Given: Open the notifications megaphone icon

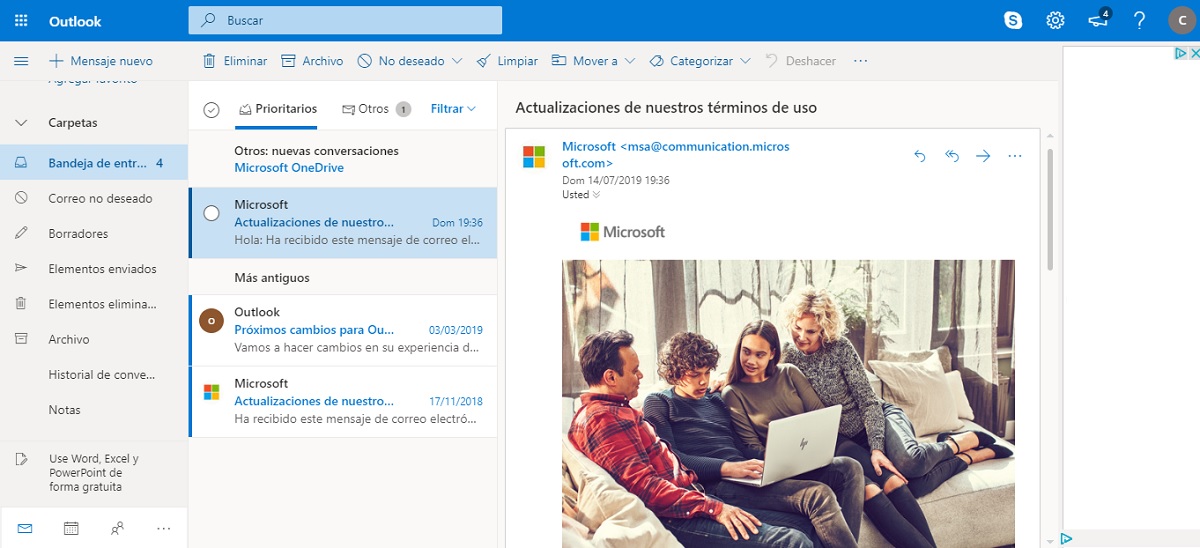Looking at the screenshot, I should click(x=1098, y=20).
